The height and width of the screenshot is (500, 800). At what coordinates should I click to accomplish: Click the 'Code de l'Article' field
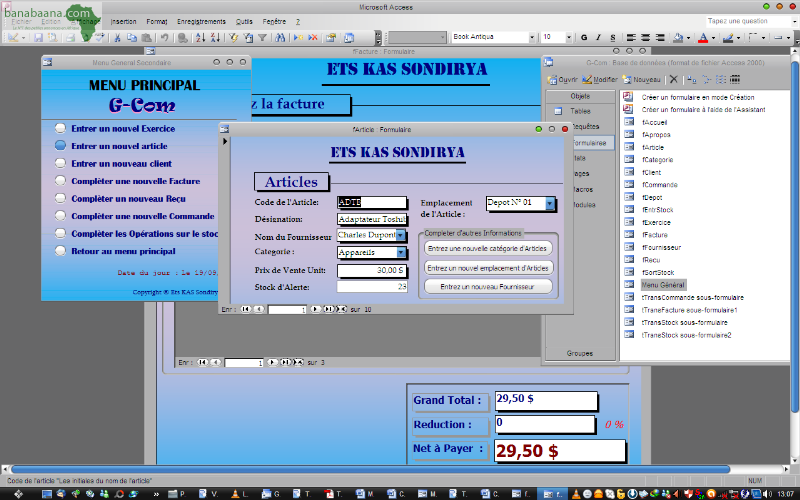372,203
